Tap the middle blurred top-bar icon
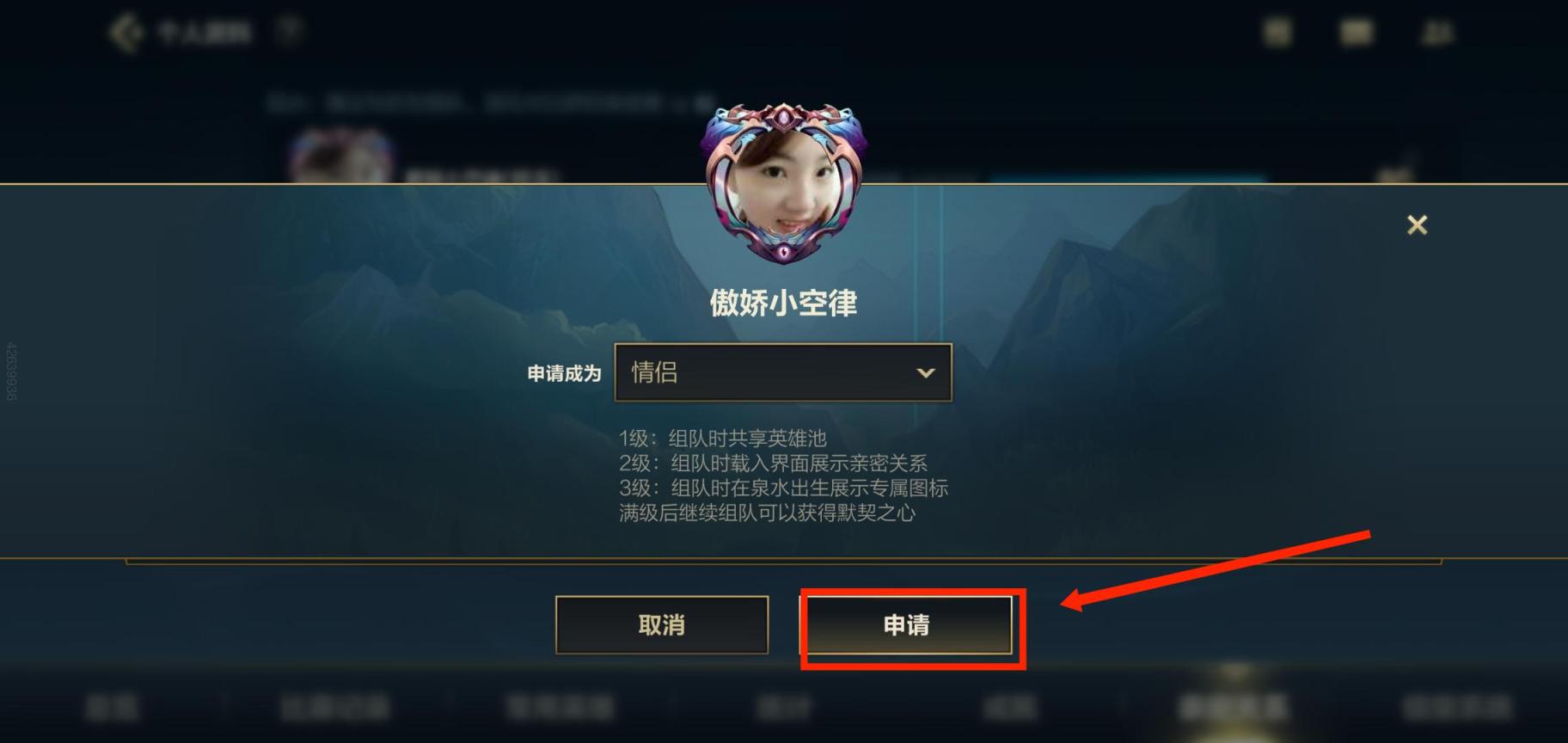 (x=1357, y=33)
